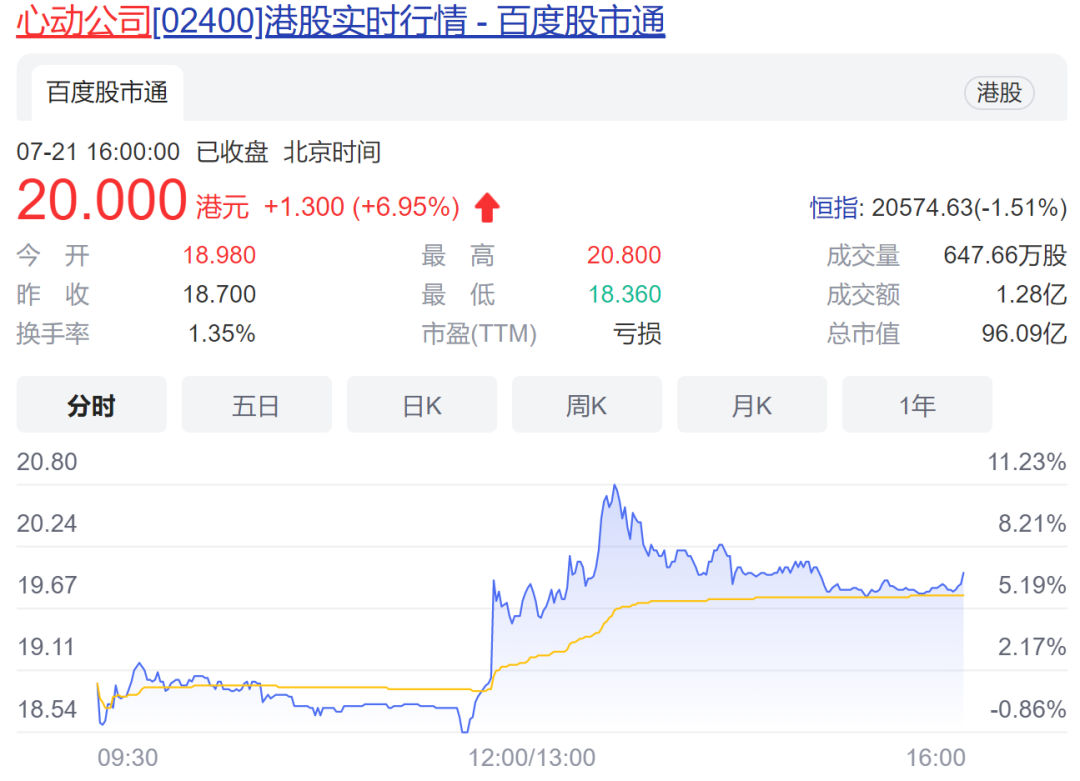
Task: Open the 恒指 index link
Action: click(x=834, y=208)
